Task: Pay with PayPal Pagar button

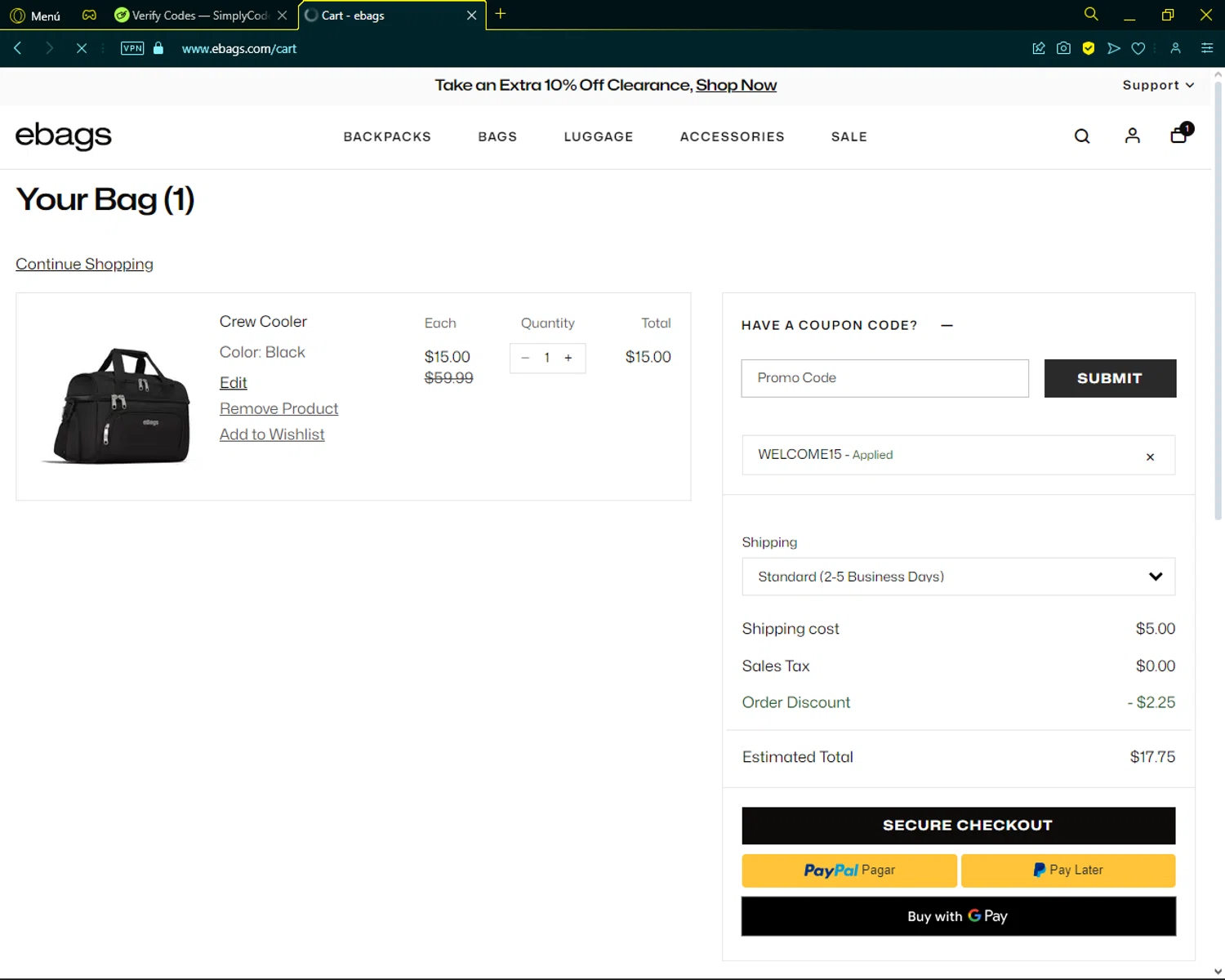Action: (849, 871)
